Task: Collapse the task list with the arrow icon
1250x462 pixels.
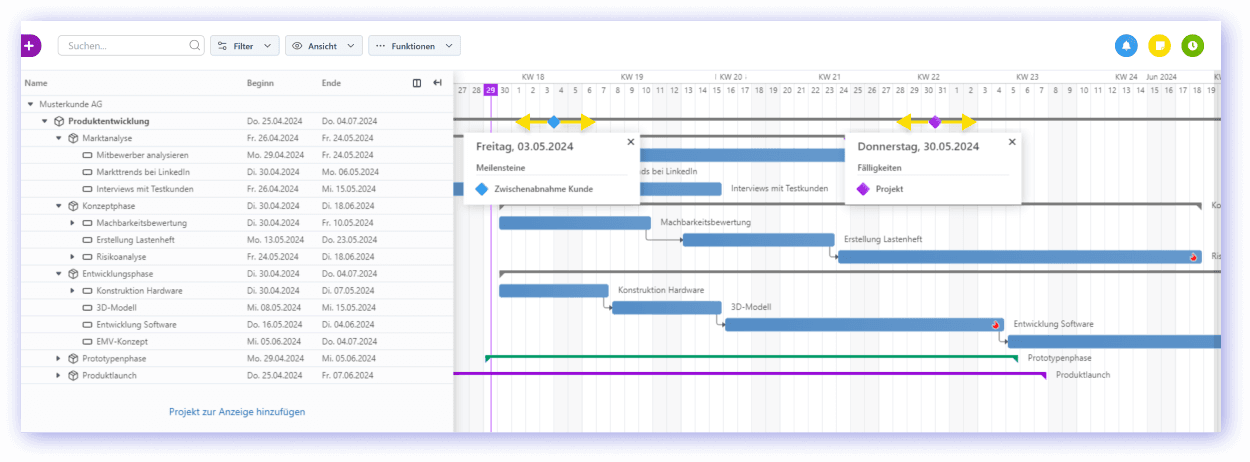Action: [437, 83]
